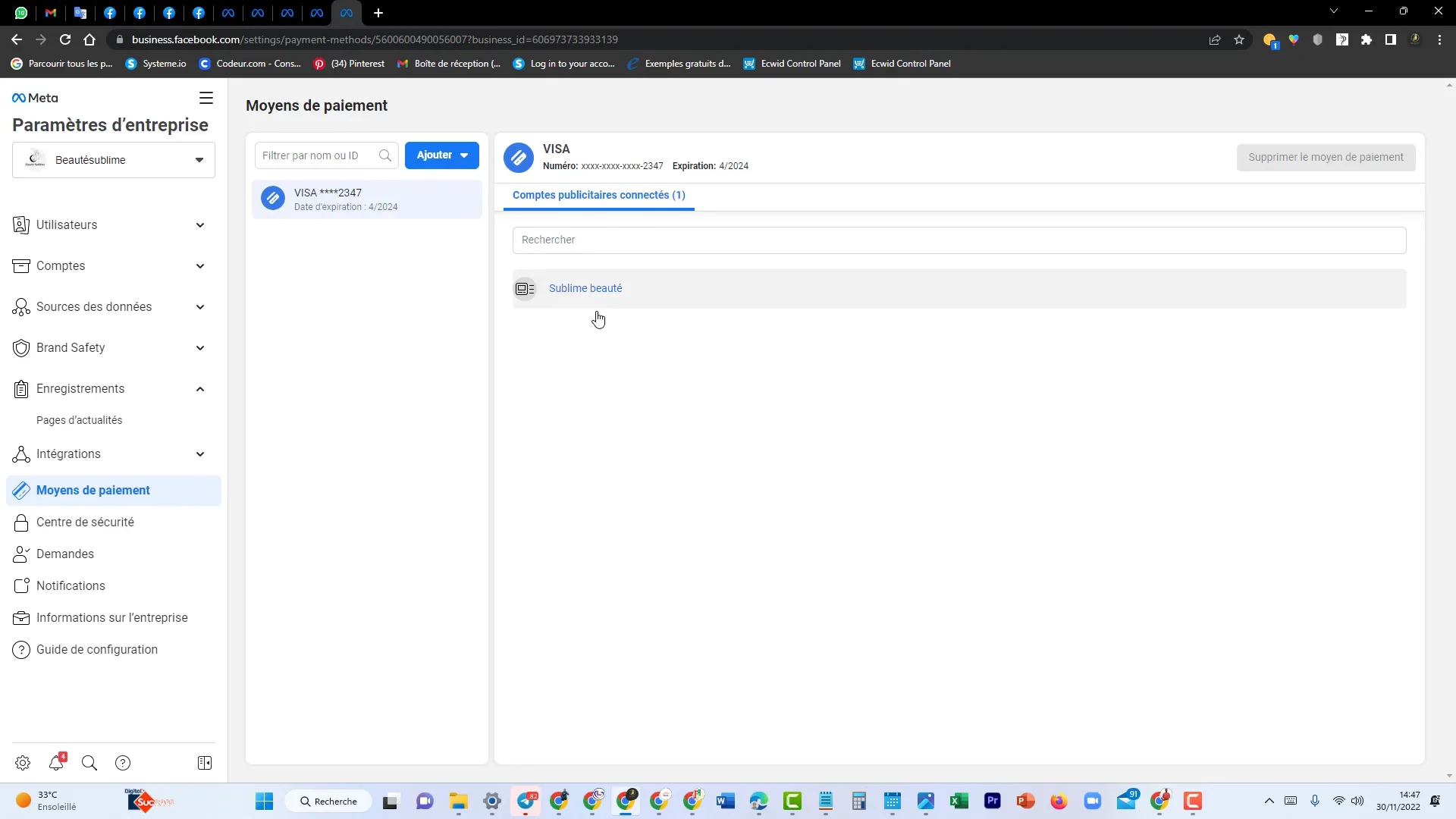Screen dimensions: 1456x819
Task: Open the Beautésublime business selector dropdown
Action: point(114,160)
